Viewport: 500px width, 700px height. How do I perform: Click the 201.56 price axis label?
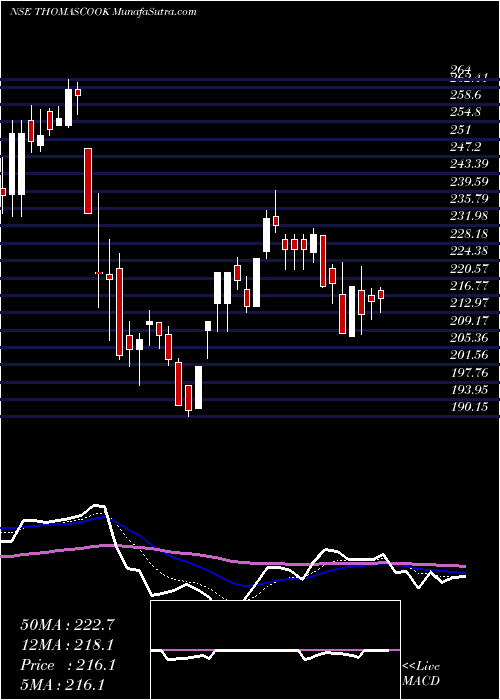click(469, 355)
